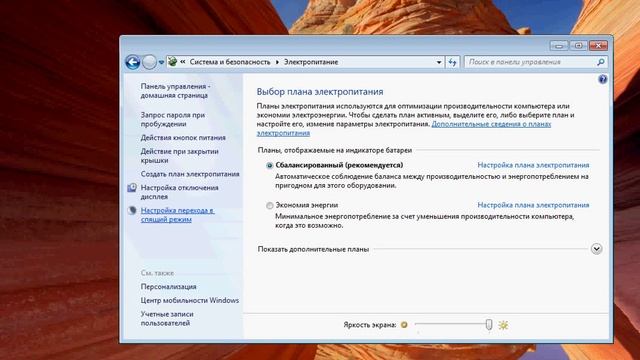Viewport: 640px width, 360px height.
Task: Go back with the blue arrow button
Action: point(133,62)
